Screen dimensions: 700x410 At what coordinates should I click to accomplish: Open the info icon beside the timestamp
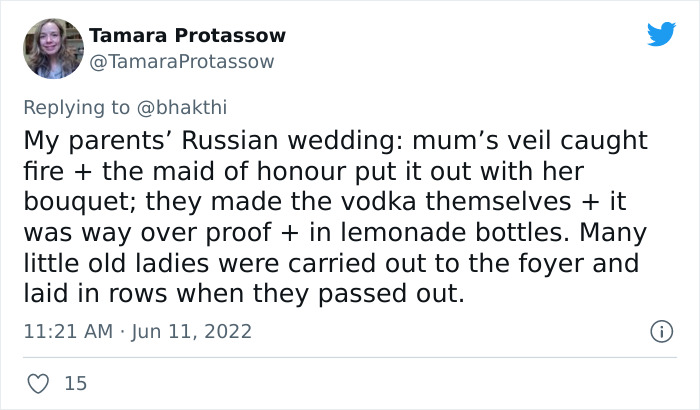660,330
